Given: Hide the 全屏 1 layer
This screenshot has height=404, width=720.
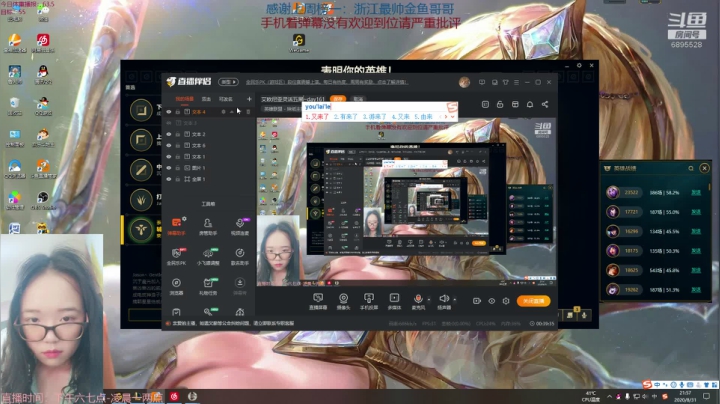Looking at the screenshot, I should pos(169,180).
